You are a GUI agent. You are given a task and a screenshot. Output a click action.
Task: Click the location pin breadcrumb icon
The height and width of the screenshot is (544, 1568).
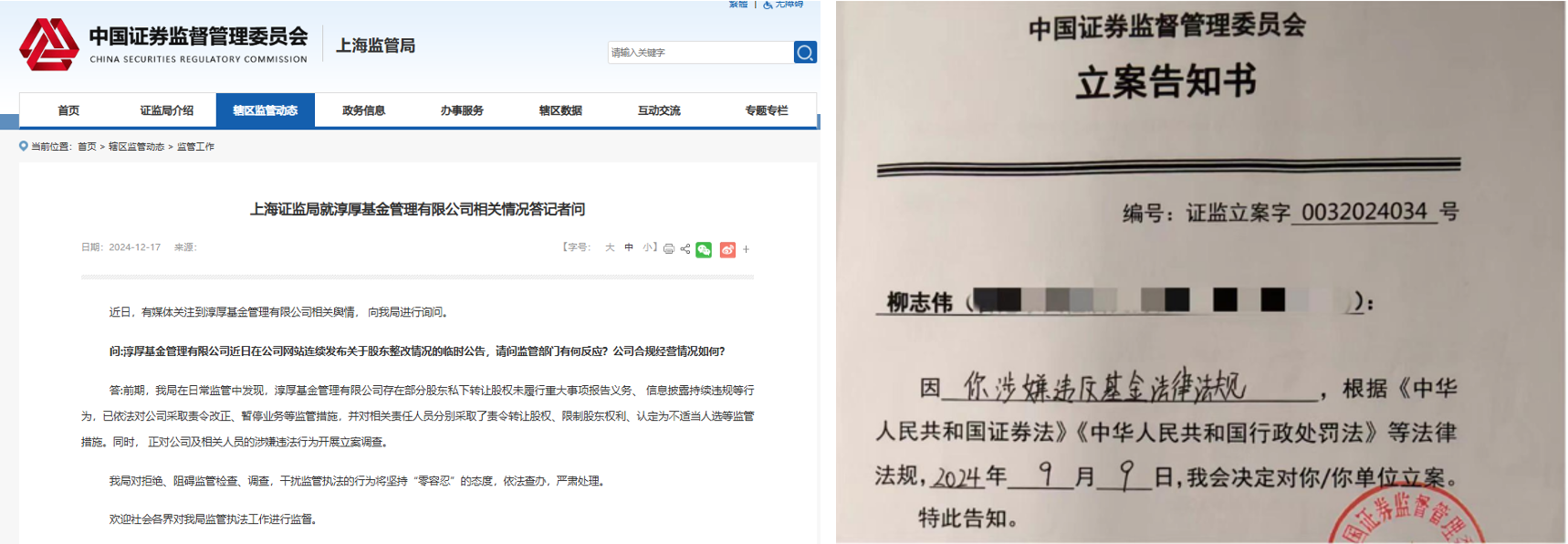tap(24, 146)
